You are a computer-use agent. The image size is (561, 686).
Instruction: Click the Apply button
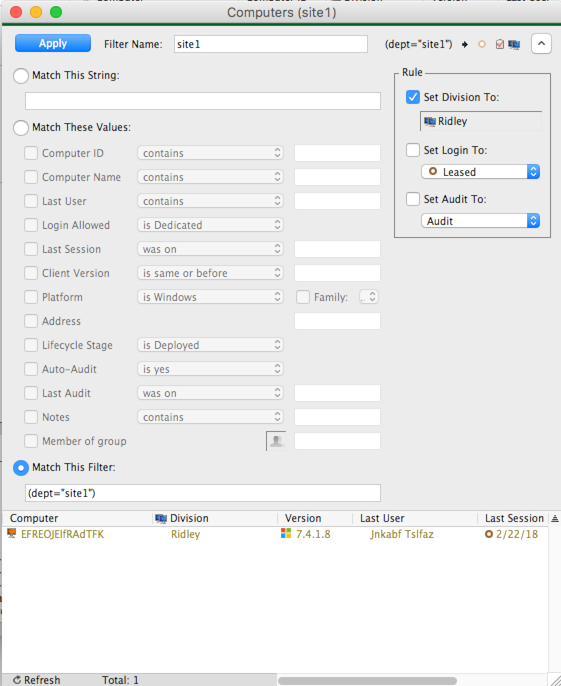(53, 43)
